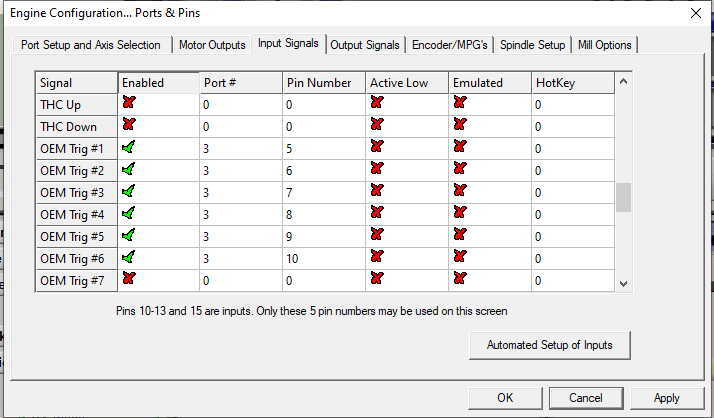
Task: Toggle Emulated for OEM Trig #6
Action: pos(460,256)
